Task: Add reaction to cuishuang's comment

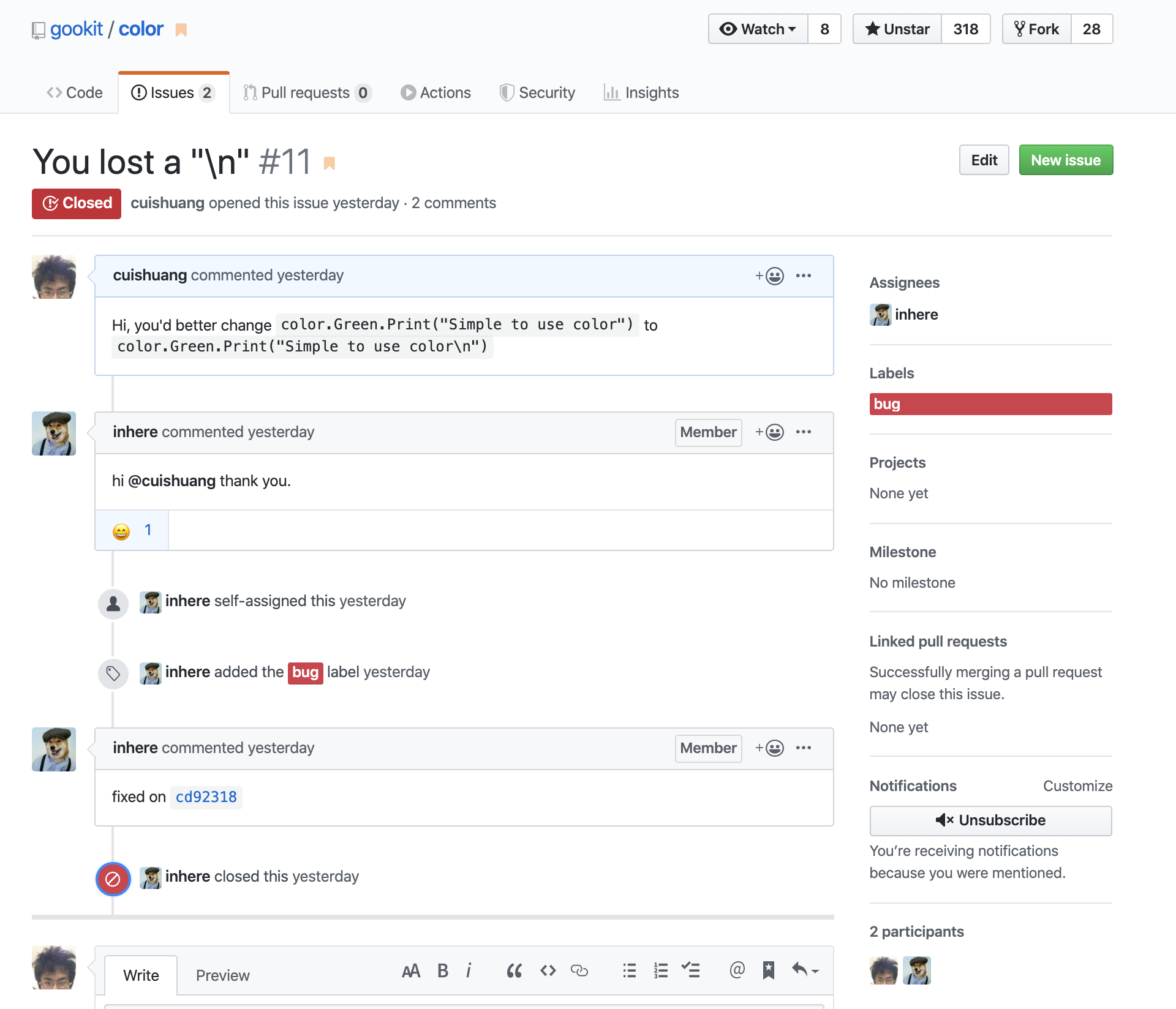Action: pos(769,276)
